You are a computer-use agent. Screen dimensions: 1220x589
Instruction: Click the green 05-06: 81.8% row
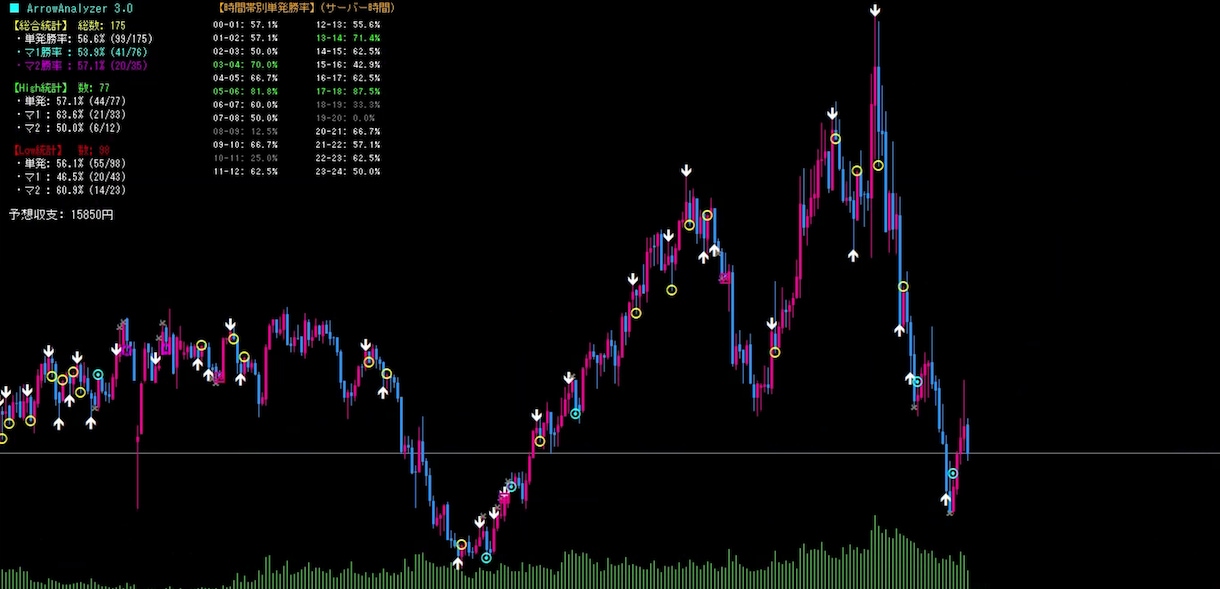(x=246, y=91)
